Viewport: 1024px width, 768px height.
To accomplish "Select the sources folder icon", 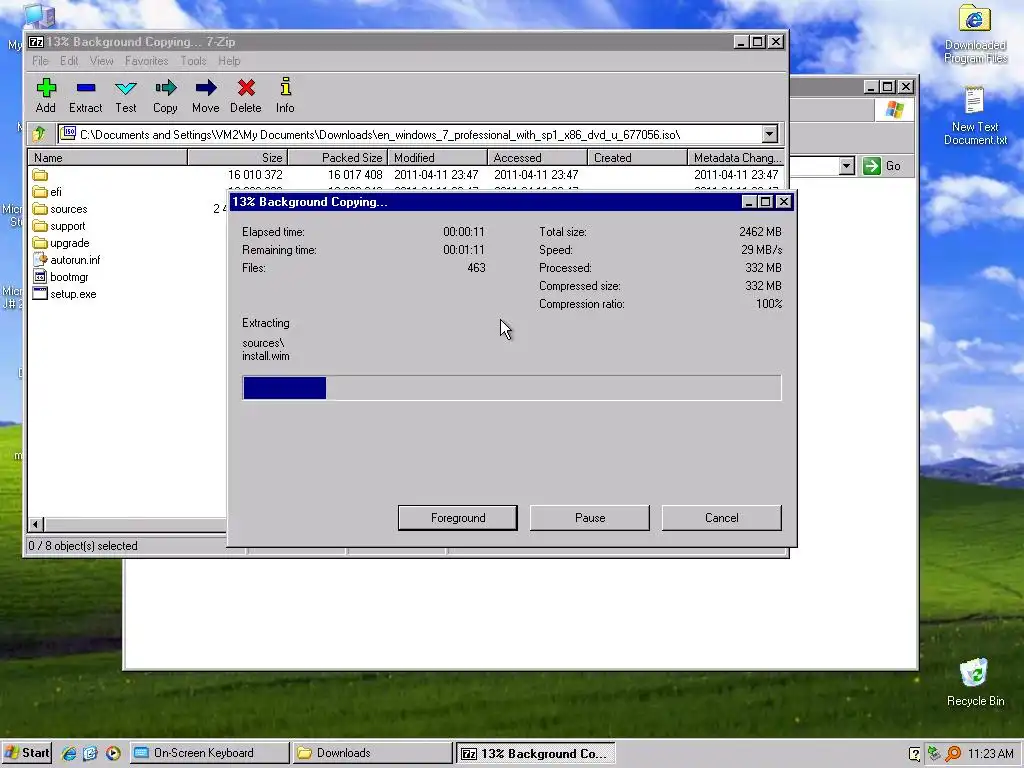I will click(40, 209).
